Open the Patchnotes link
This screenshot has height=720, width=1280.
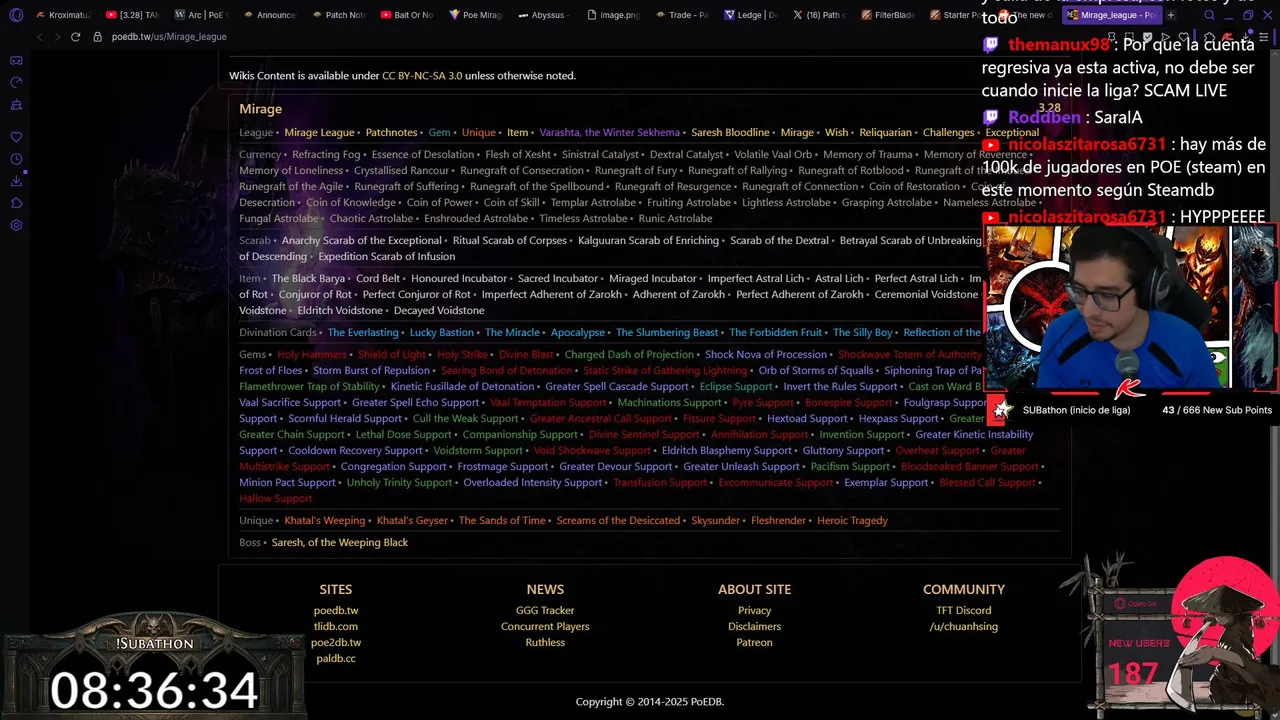391,133
